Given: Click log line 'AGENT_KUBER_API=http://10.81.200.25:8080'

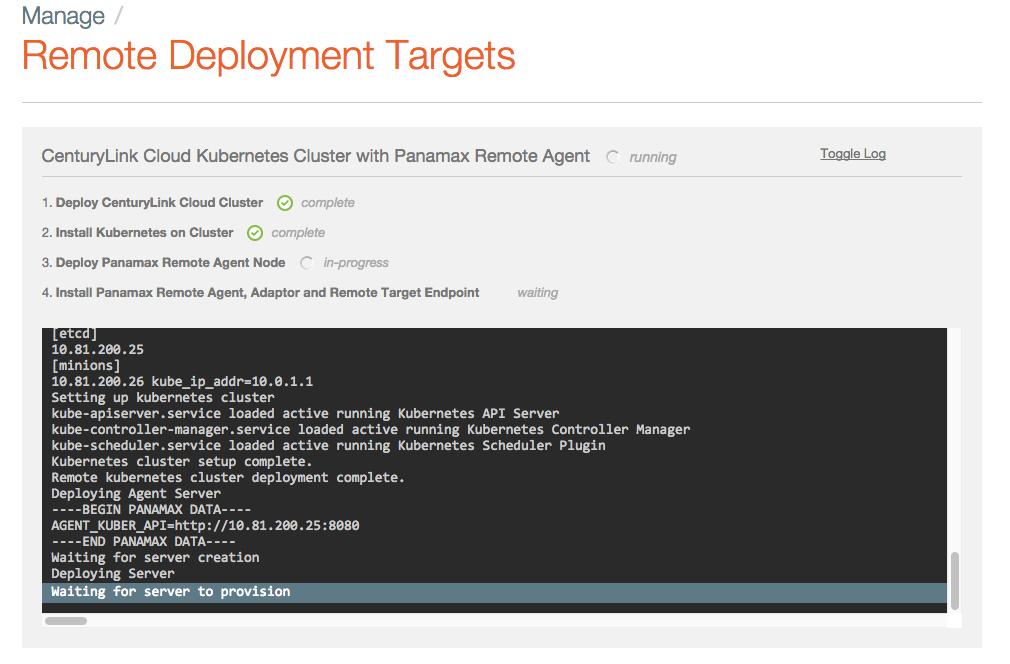Looking at the screenshot, I should coord(205,526).
